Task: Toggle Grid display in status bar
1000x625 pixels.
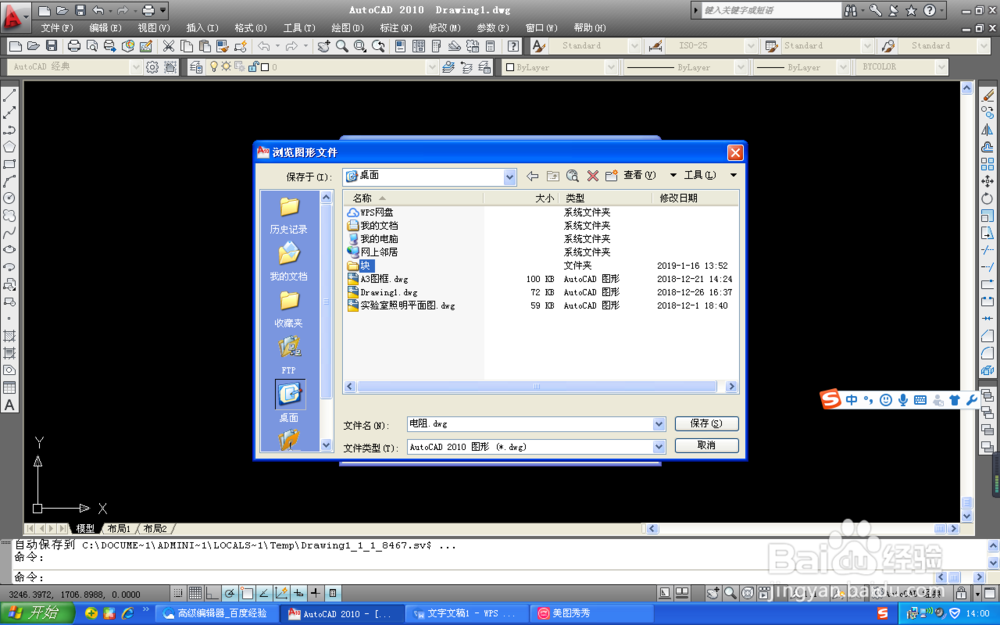Action: [195, 593]
